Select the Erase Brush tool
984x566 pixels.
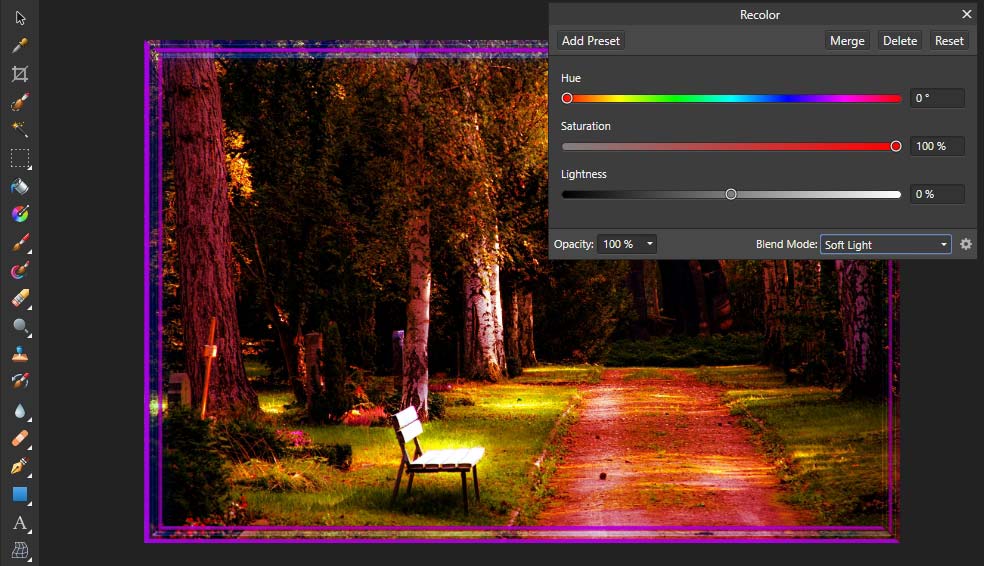(20, 298)
